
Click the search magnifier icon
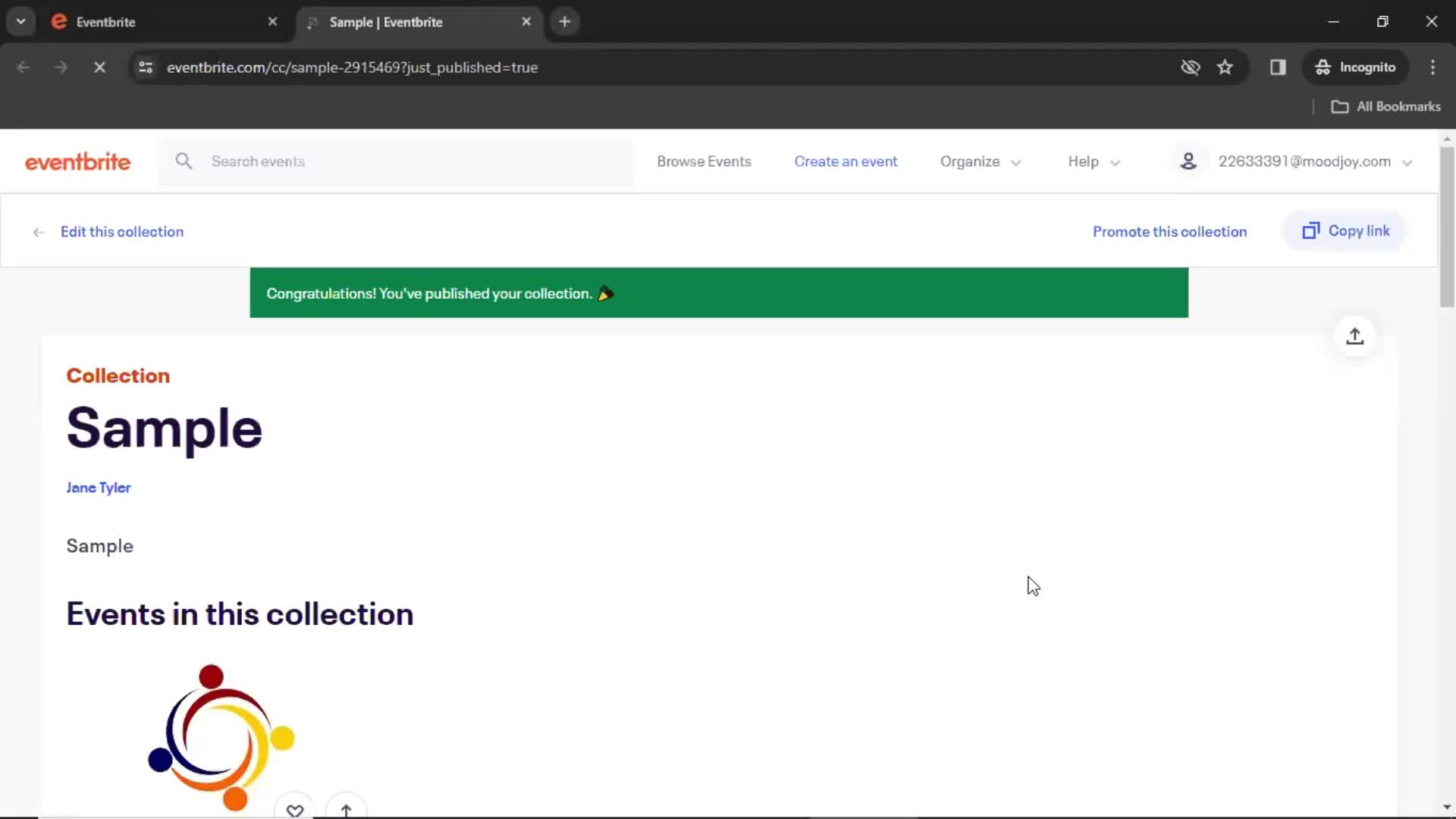click(x=183, y=161)
